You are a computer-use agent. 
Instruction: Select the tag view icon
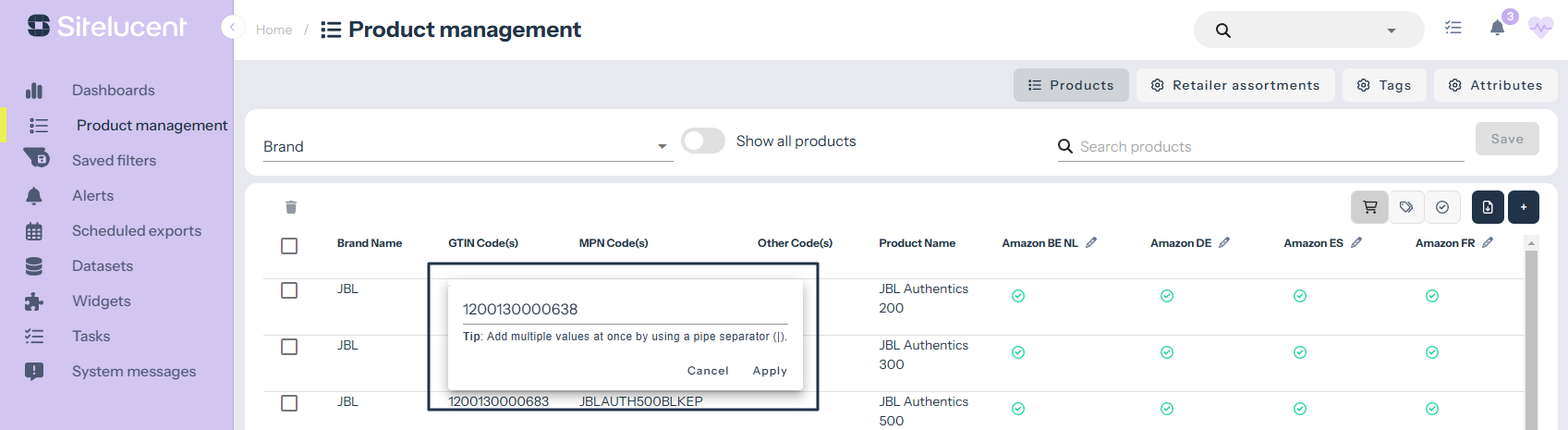coord(1406,207)
